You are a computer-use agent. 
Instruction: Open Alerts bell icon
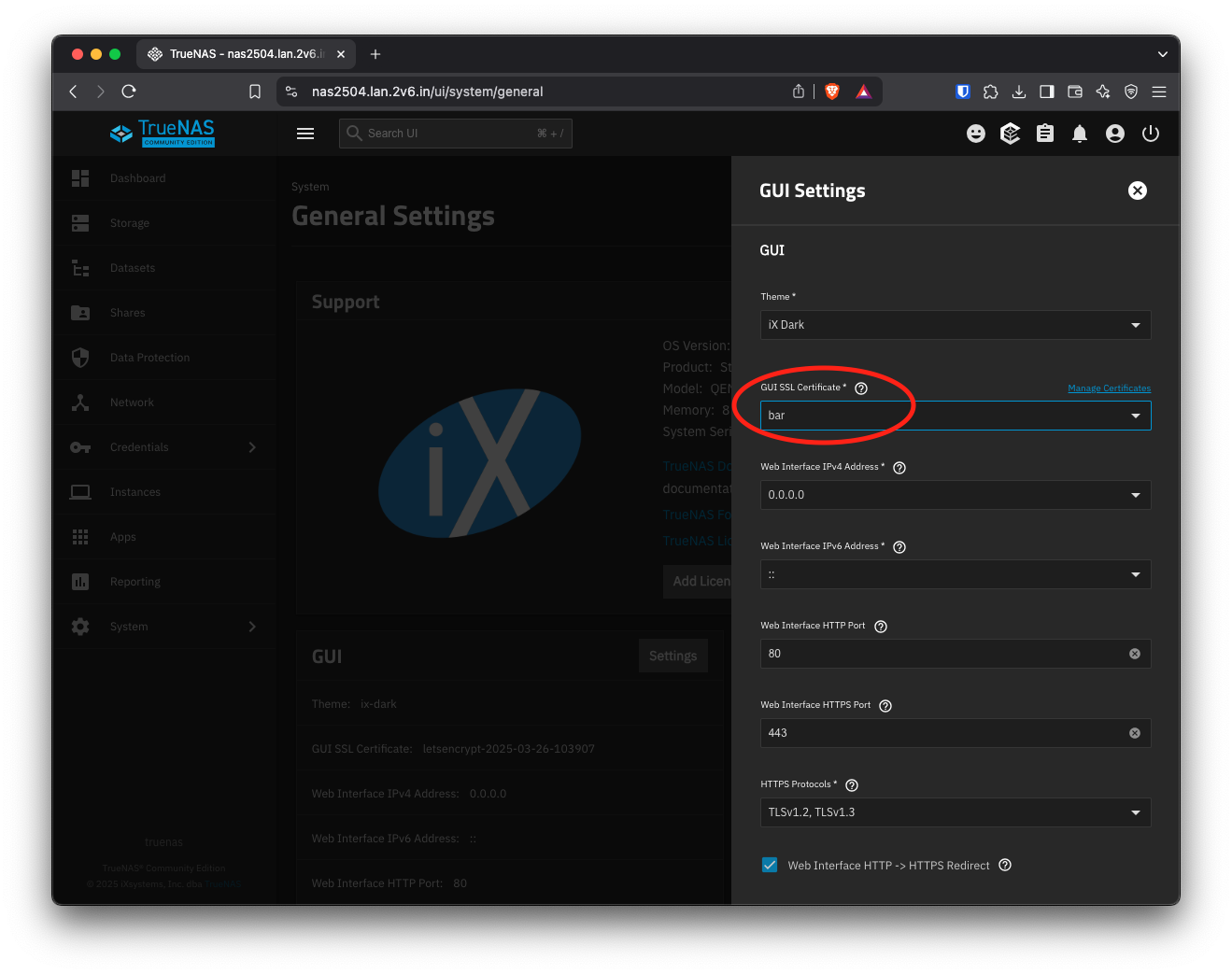coord(1080,134)
